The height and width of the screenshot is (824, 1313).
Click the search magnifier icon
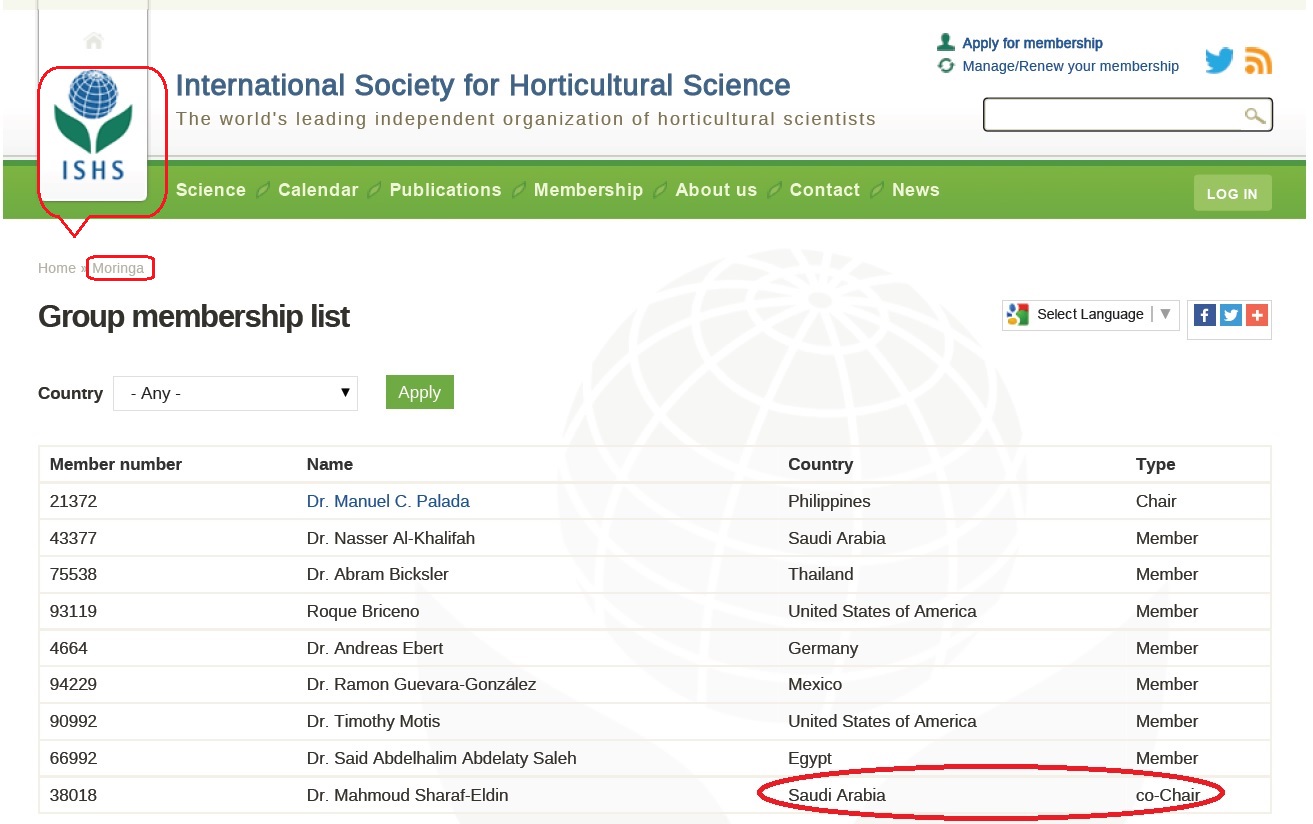[x=1254, y=116]
